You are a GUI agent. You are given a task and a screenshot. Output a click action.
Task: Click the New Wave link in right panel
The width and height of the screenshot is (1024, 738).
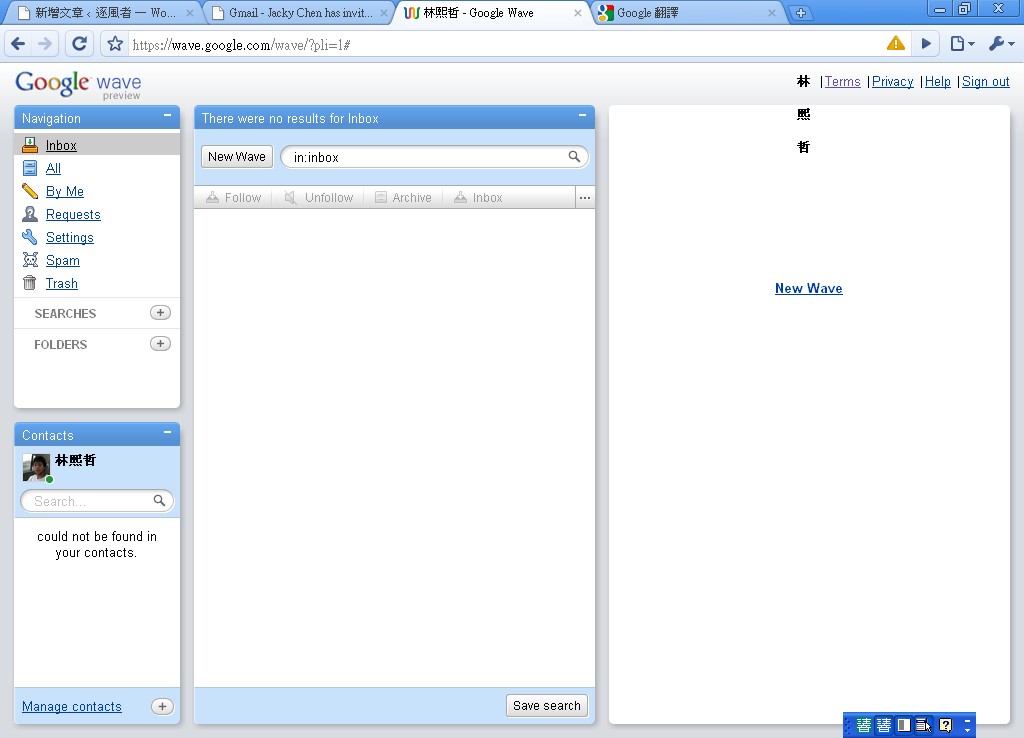(808, 288)
